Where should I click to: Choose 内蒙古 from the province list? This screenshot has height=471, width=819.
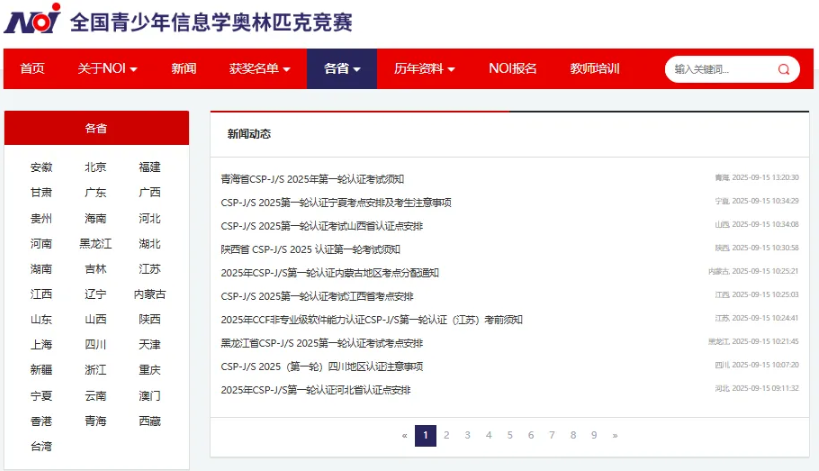point(150,294)
